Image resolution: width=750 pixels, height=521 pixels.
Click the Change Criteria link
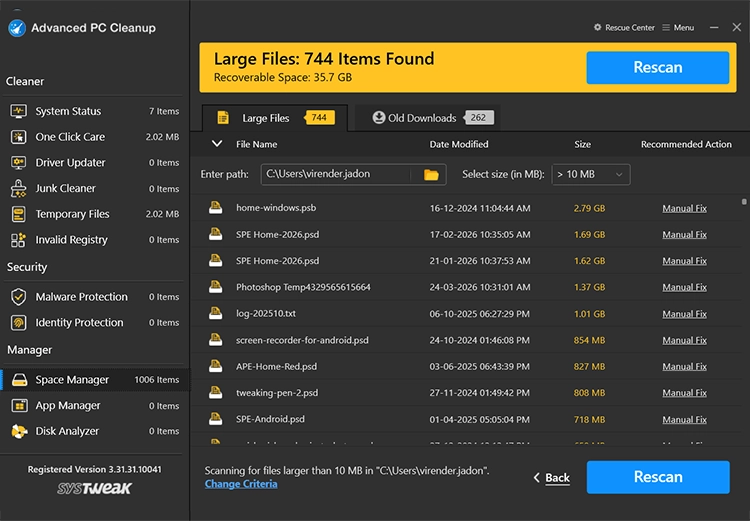241,484
